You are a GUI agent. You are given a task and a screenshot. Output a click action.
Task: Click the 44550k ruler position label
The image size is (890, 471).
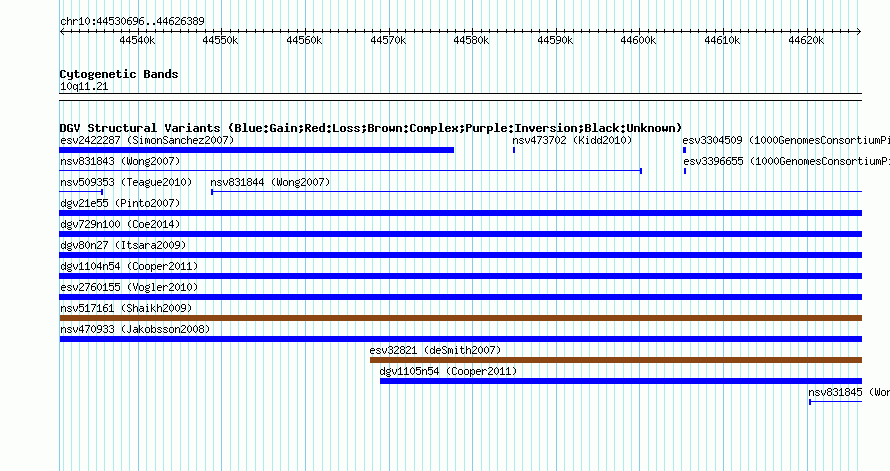[x=220, y=40]
